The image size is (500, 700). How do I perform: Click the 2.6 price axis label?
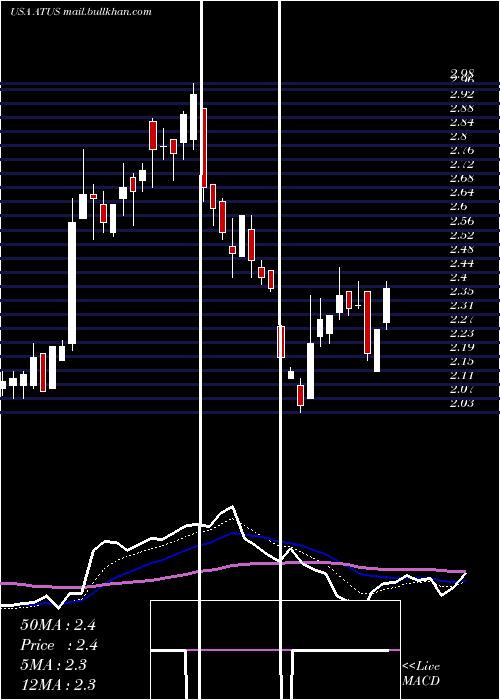pyautogui.click(x=459, y=206)
